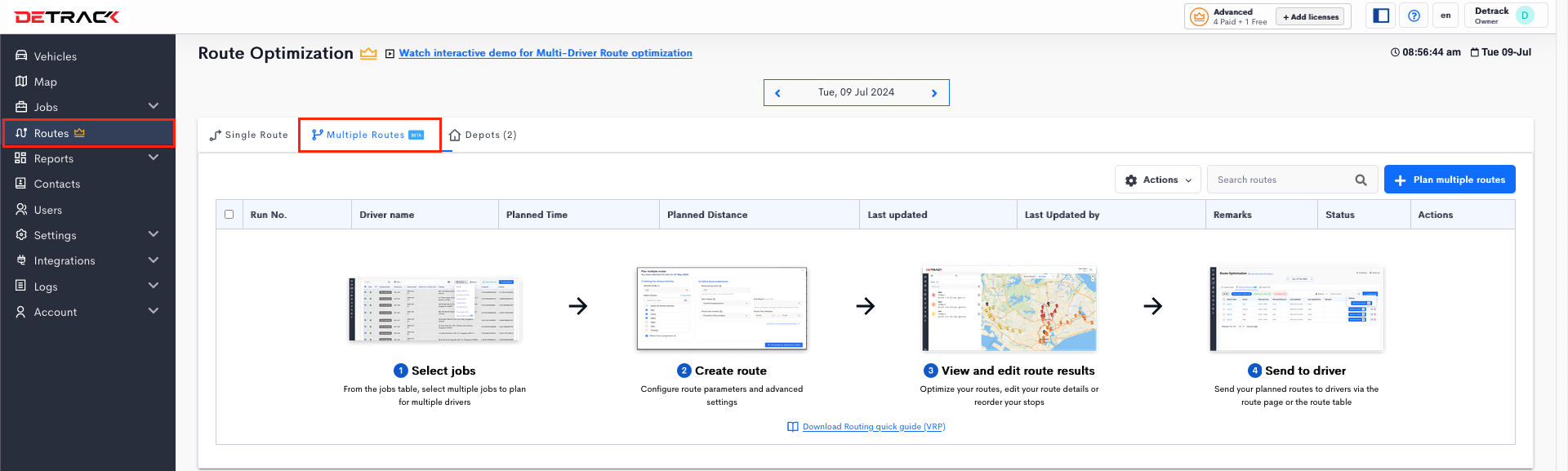1568x471 pixels.
Task: Go to next date with right arrow
Action: point(934,93)
